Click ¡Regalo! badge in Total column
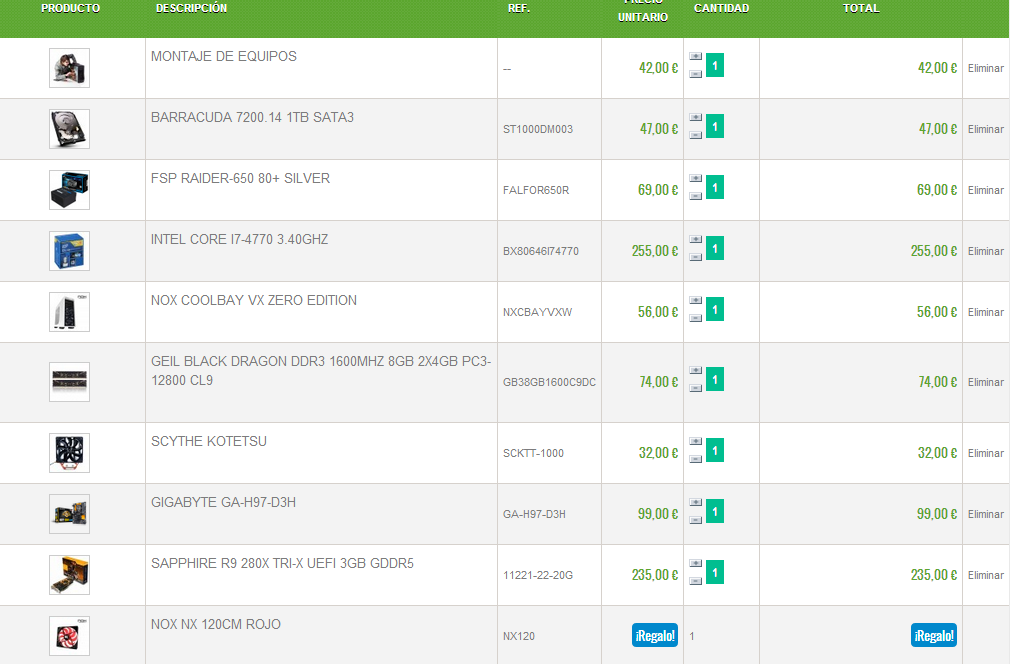 [x=934, y=636]
